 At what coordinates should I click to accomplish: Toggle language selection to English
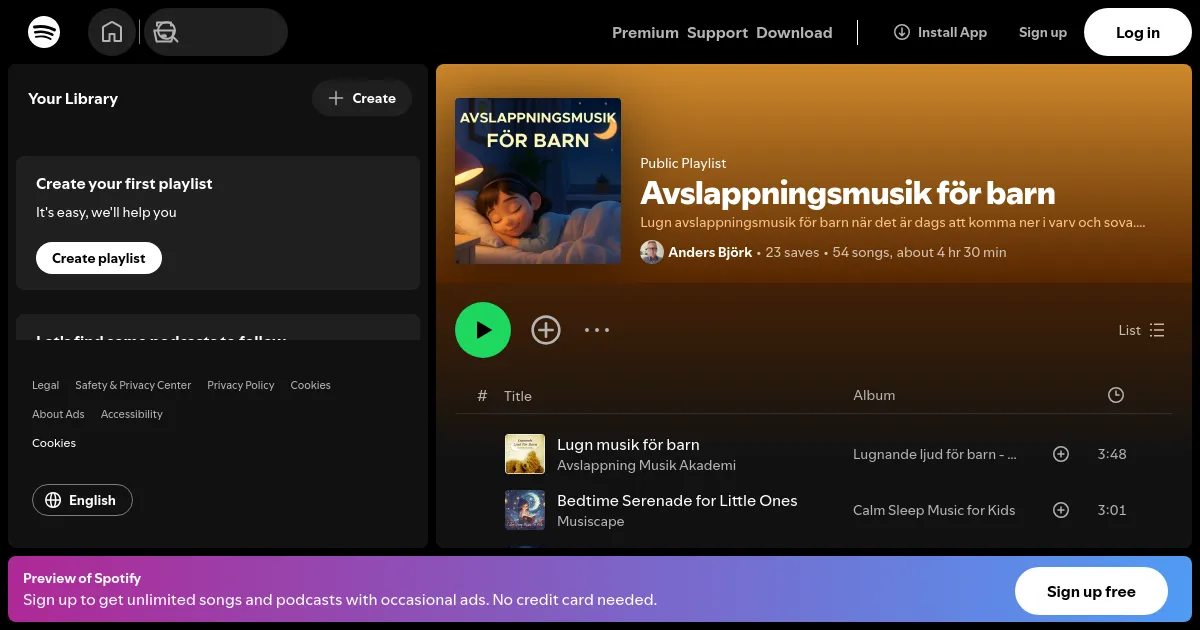82,500
